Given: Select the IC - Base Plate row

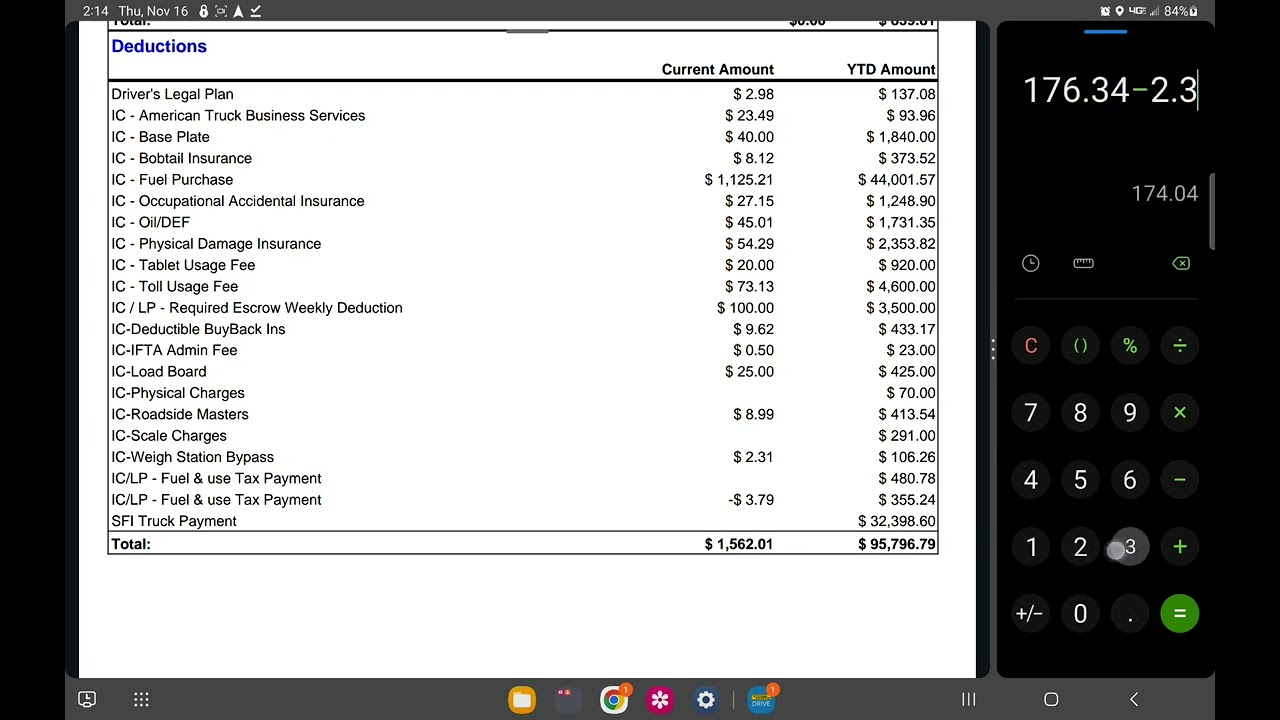Looking at the screenshot, I should [x=523, y=137].
